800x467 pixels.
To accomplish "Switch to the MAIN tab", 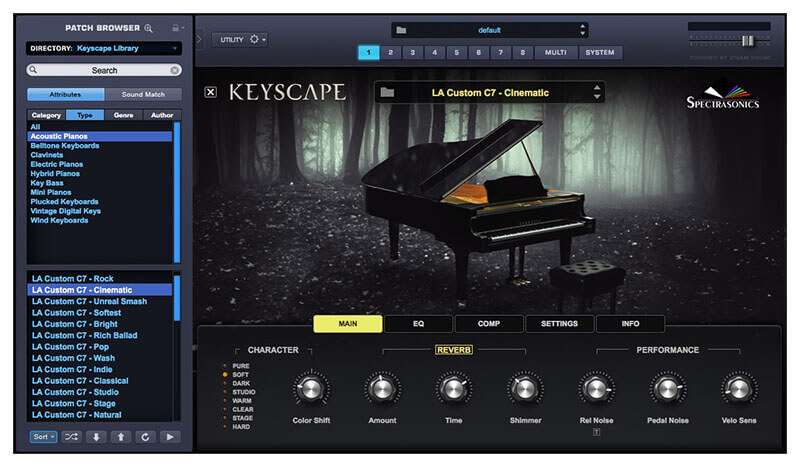I will [x=348, y=324].
